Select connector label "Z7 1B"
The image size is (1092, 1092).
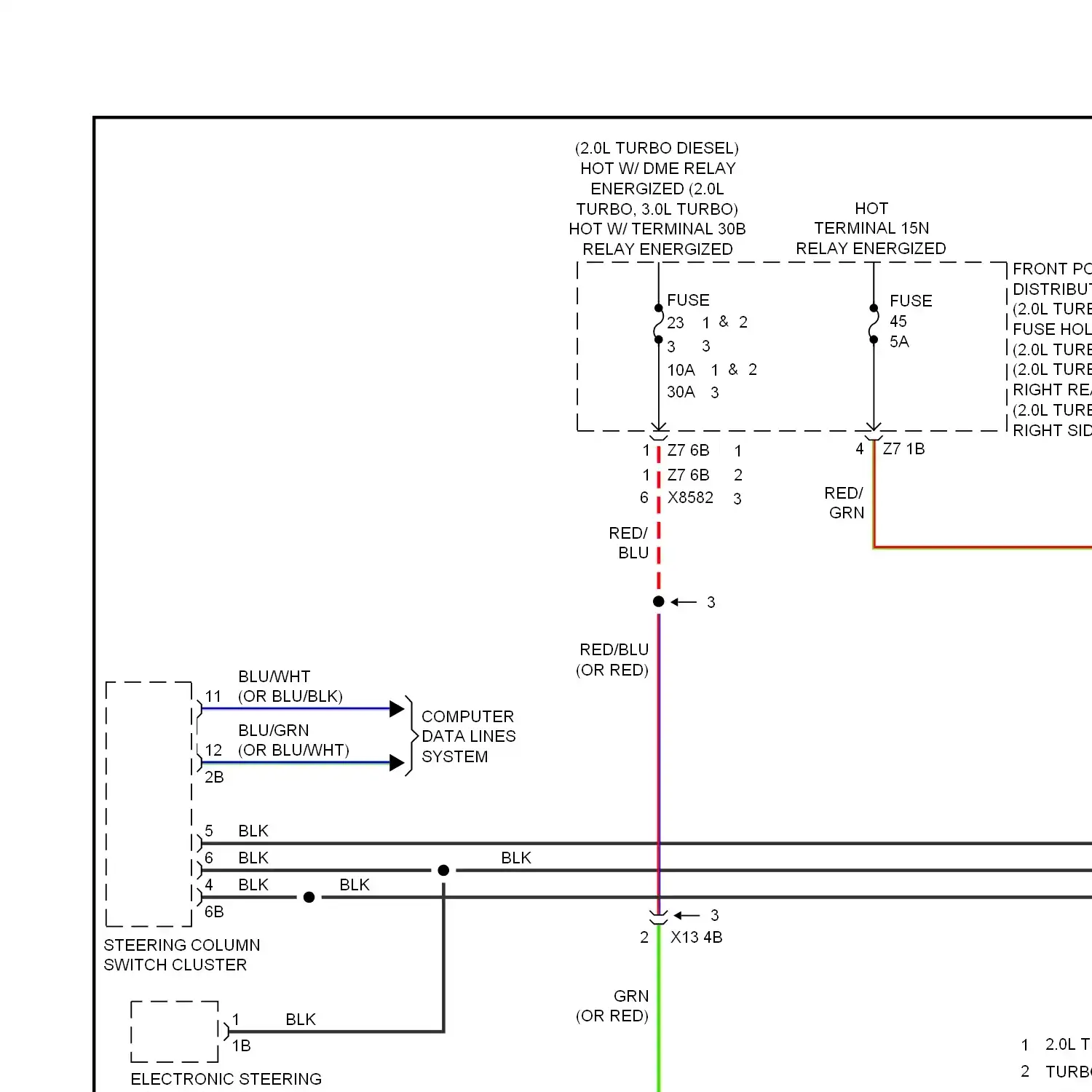click(903, 448)
